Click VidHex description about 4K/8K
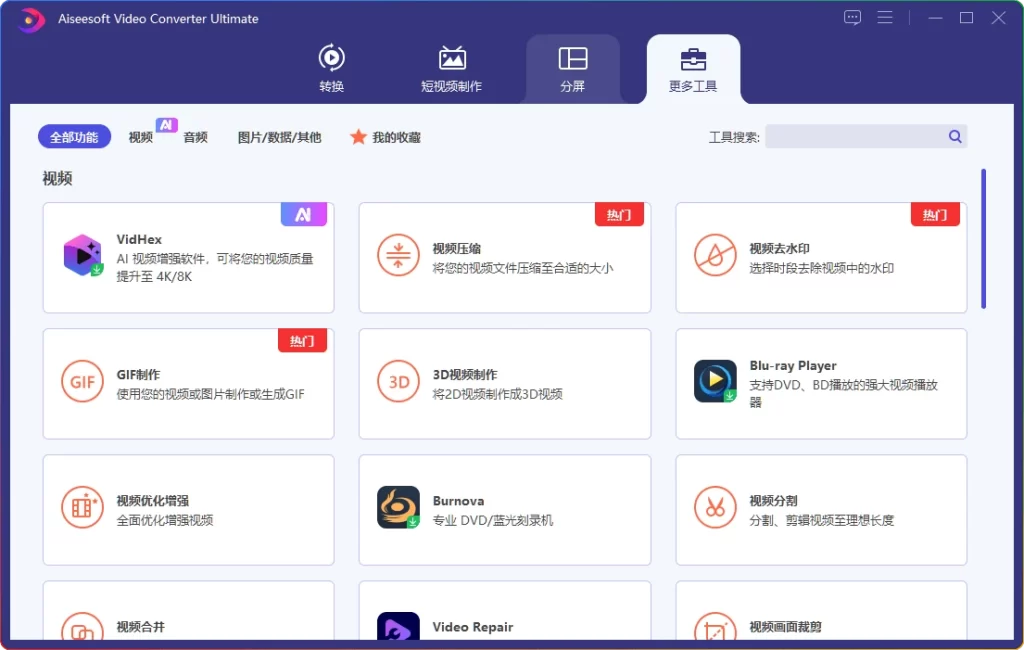Screen dimensions: 1024x650 [215, 267]
